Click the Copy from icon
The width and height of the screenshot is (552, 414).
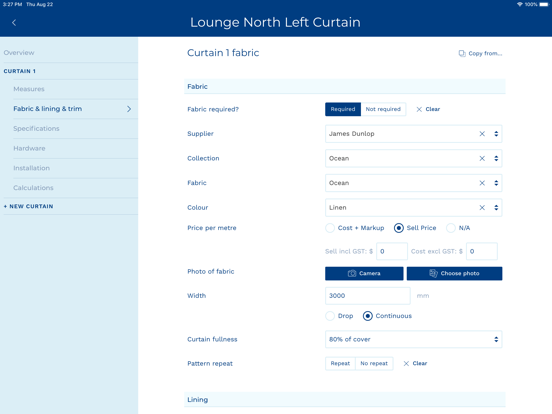point(462,54)
